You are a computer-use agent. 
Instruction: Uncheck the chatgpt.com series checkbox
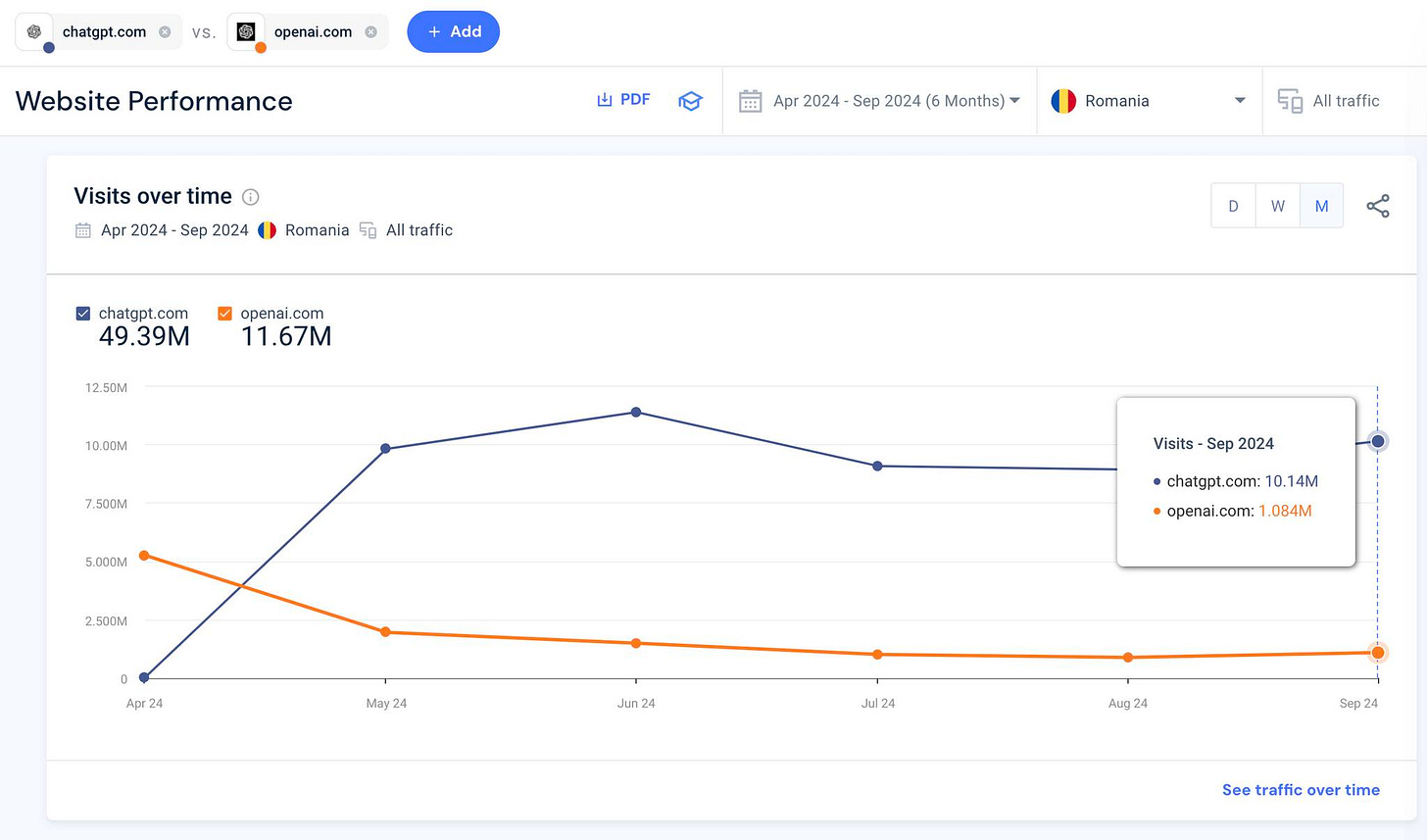tap(83, 314)
